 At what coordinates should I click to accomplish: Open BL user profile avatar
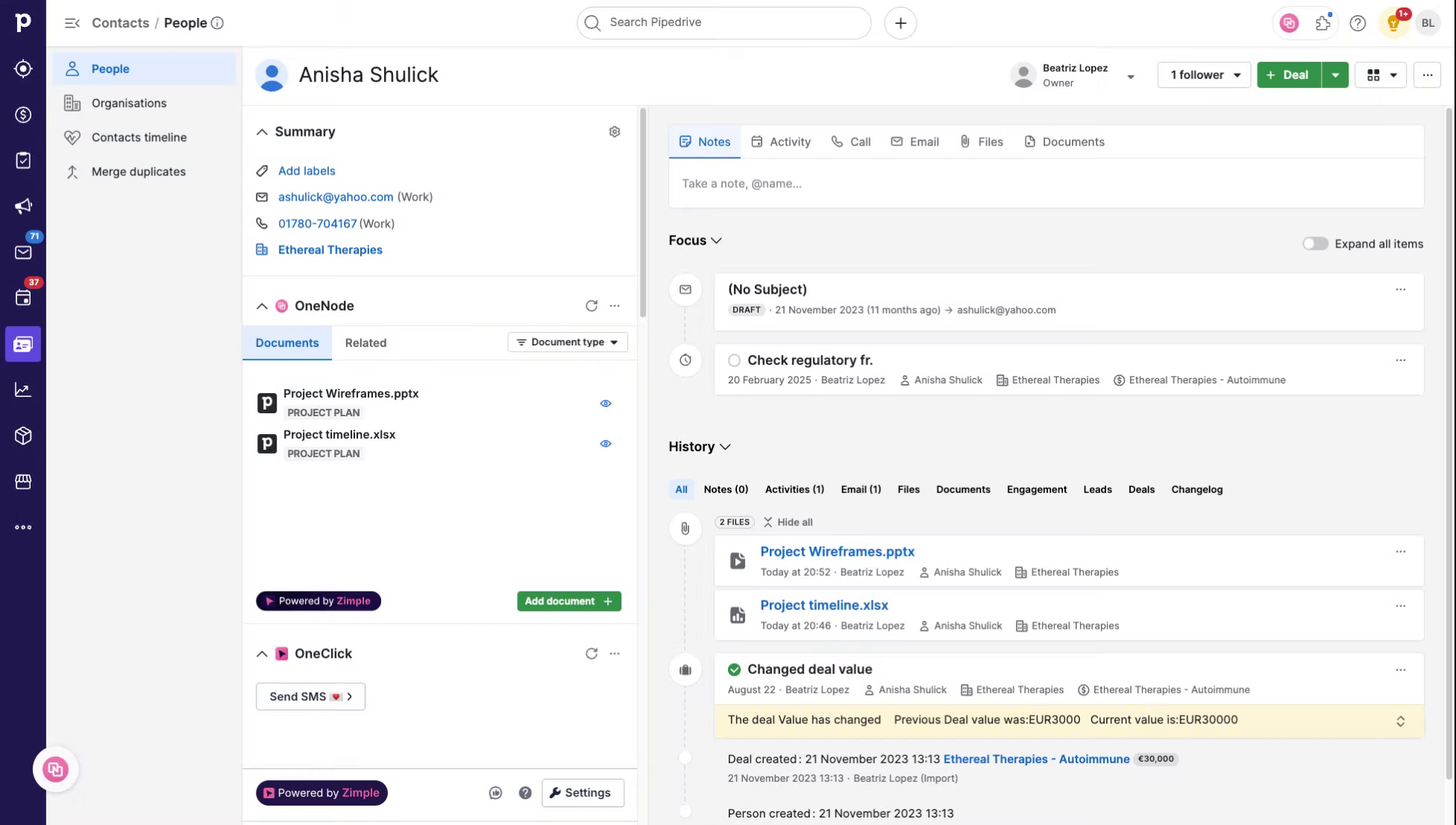1428,23
